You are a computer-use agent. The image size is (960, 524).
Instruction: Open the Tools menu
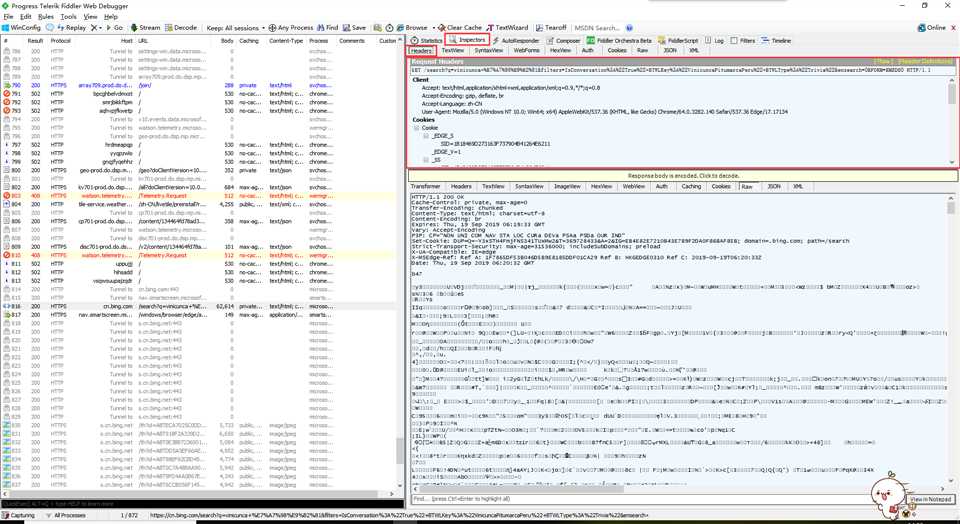pyautogui.click(x=69, y=17)
